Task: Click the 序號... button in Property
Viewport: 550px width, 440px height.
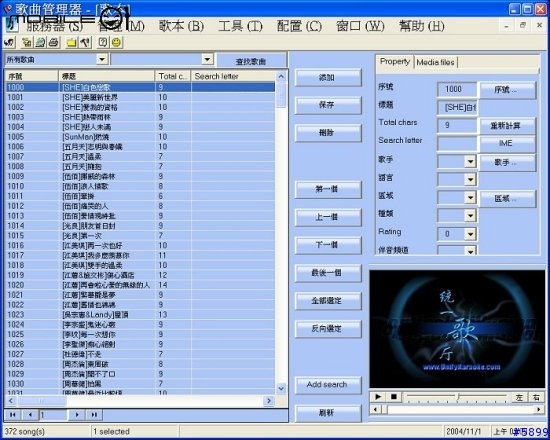Action: [x=507, y=90]
